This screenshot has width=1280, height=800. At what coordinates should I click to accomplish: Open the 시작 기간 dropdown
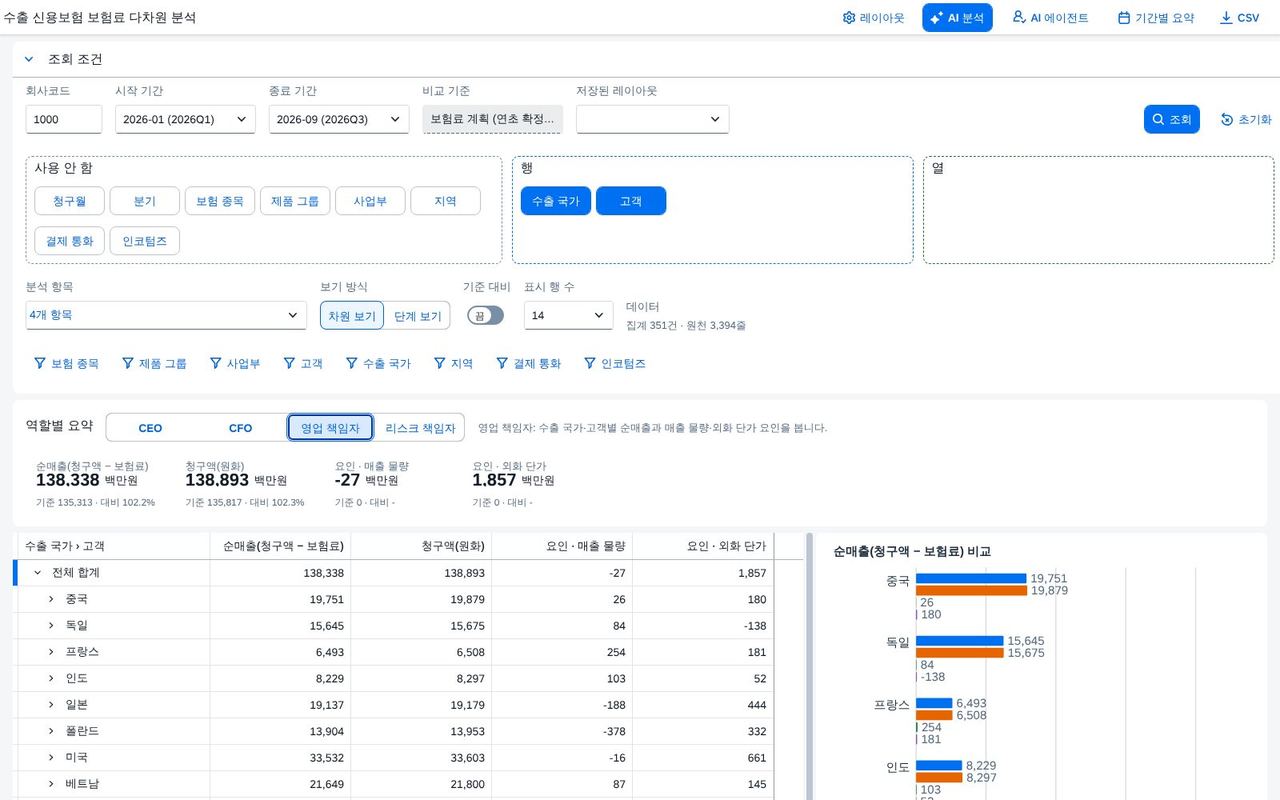(x=185, y=119)
